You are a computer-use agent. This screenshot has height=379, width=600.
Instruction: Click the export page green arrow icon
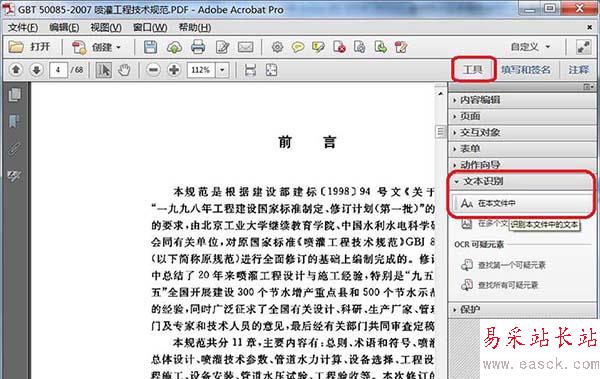click(381, 47)
